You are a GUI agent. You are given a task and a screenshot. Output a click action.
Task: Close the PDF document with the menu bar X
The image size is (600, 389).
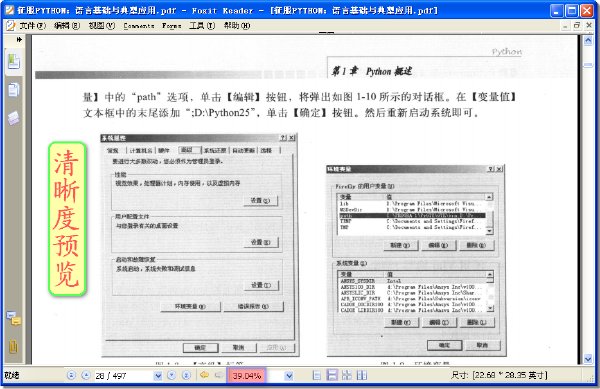click(589, 26)
